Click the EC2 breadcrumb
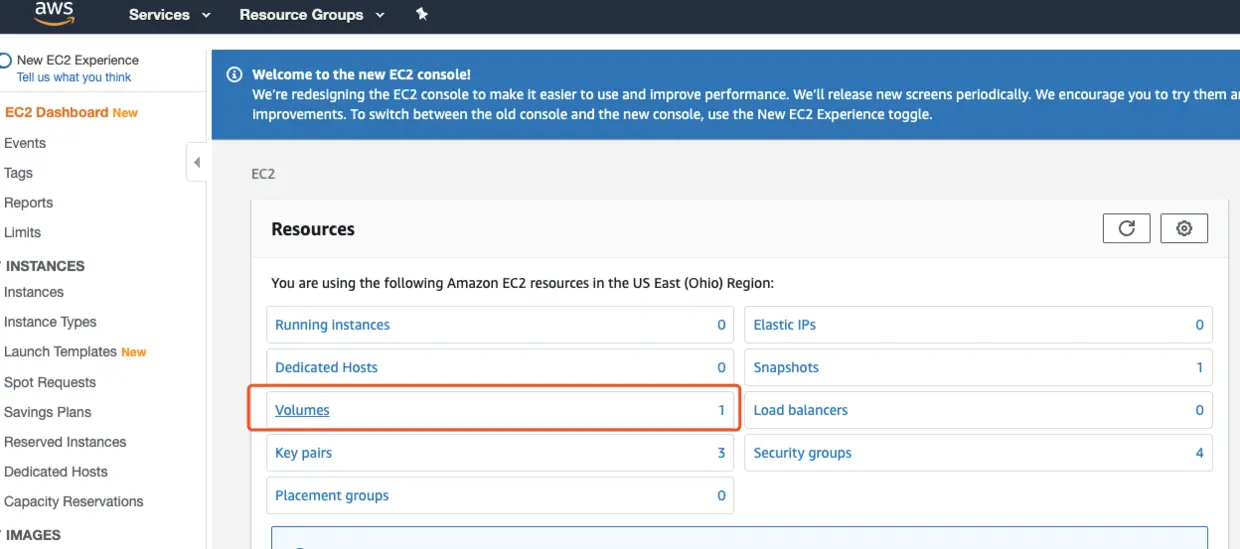 click(263, 174)
